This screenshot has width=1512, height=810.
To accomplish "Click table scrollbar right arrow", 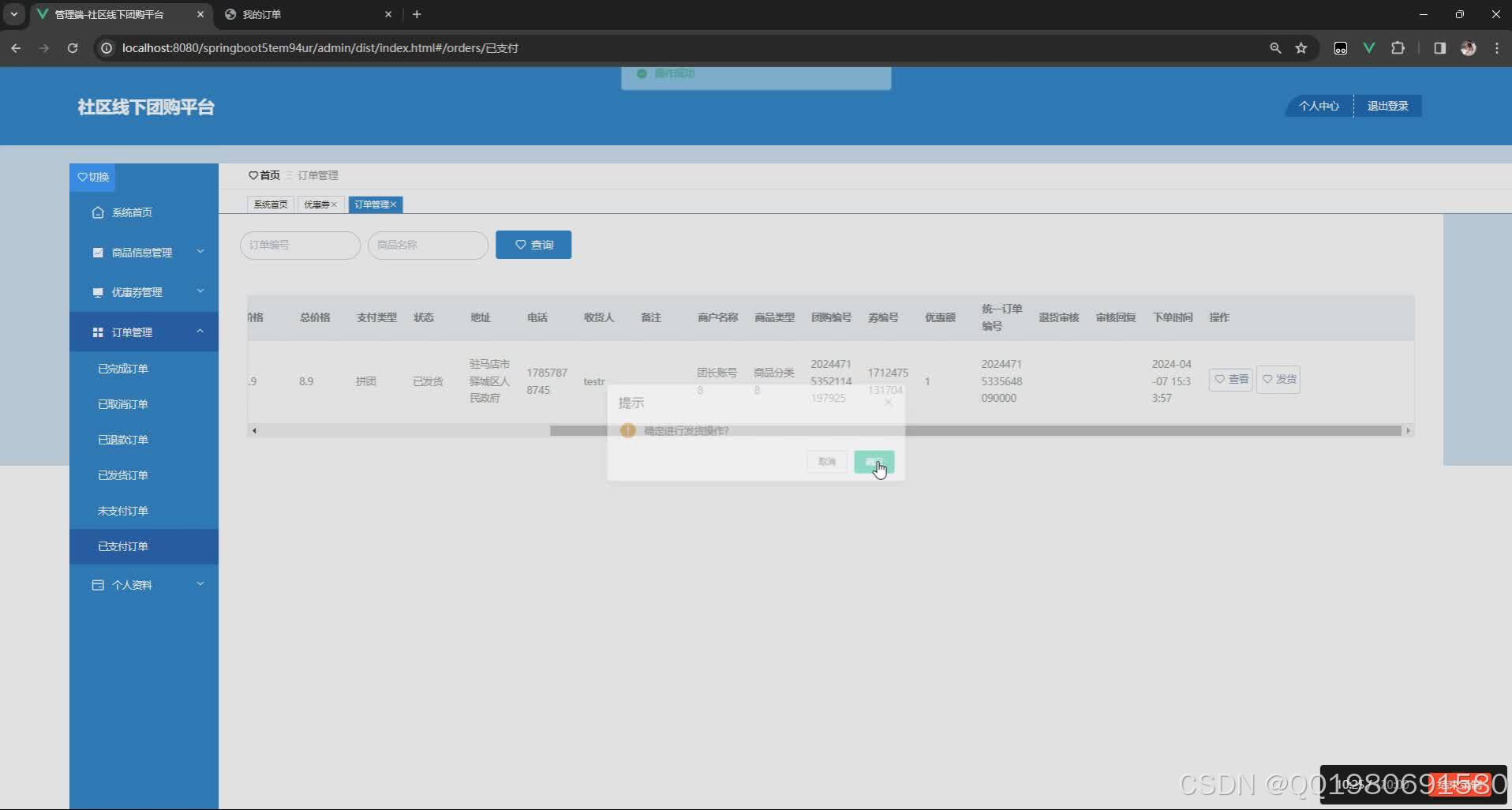I will coord(1408,431).
